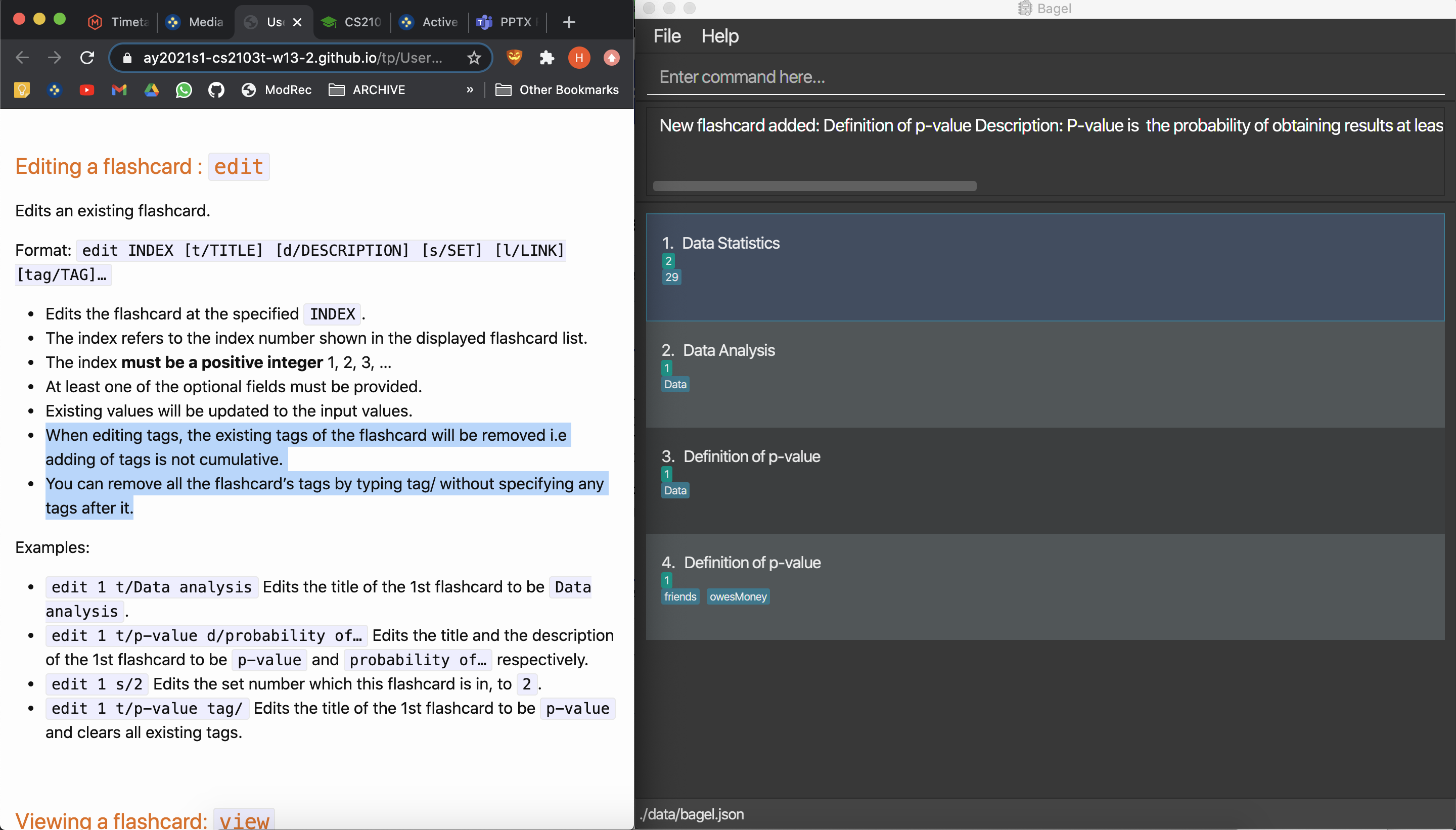The image size is (1456, 830).
Task: Bookmark this page with the star icon
Action: tap(474, 58)
